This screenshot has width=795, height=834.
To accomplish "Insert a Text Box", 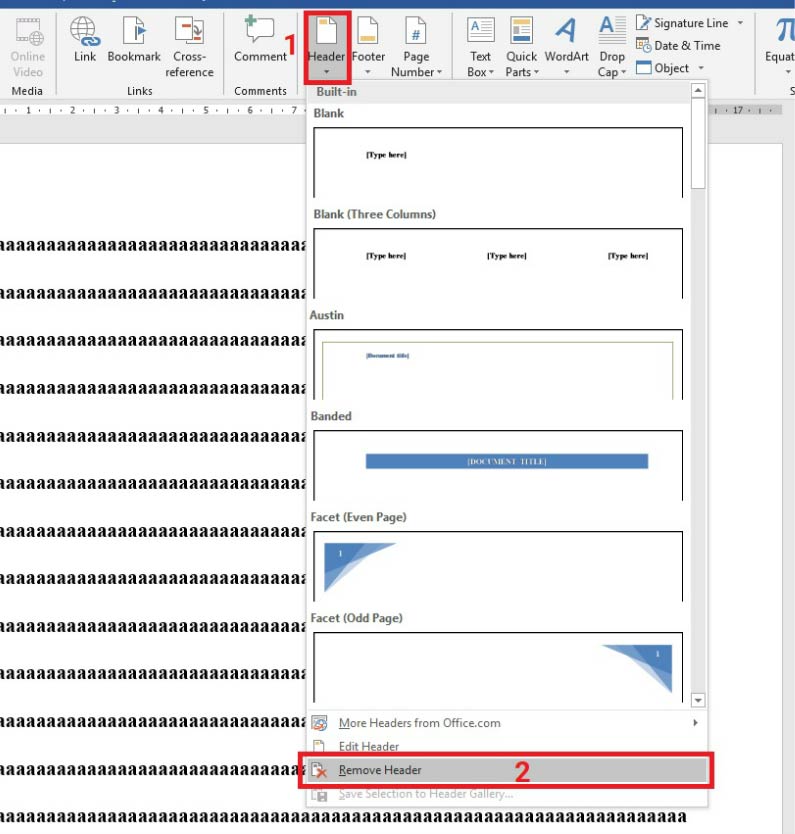I will (x=481, y=33).
